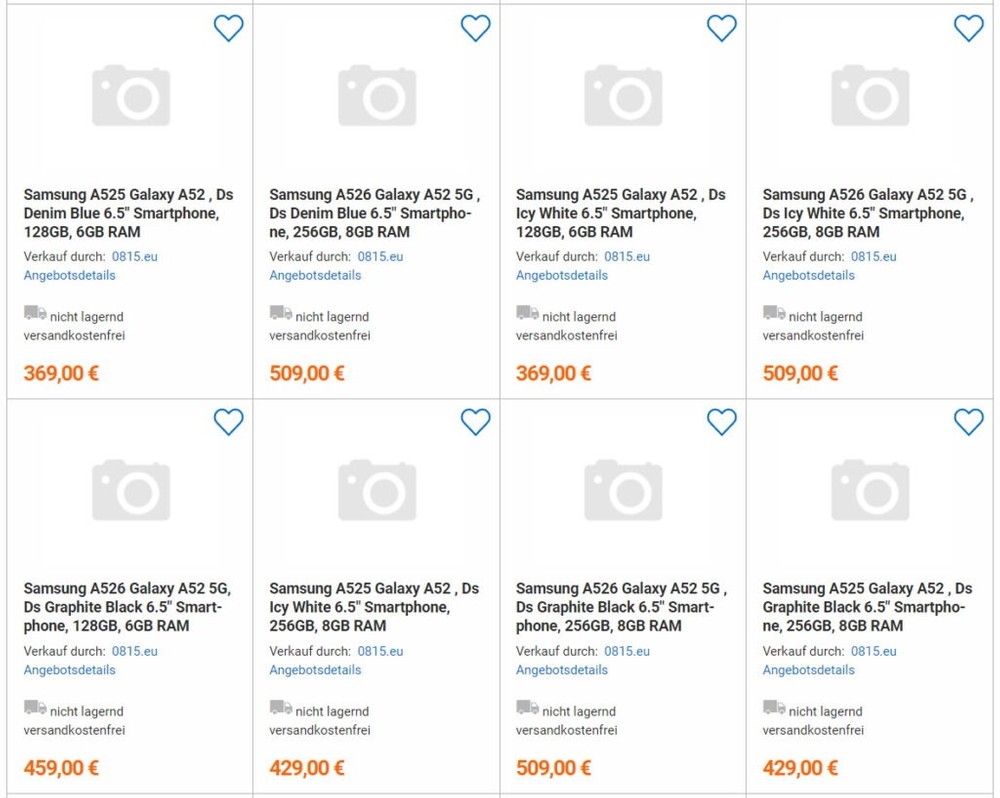Open Angebotsdetails for A525 Denim Blue 128GB
1000x798 pixels.
[70, 275]
